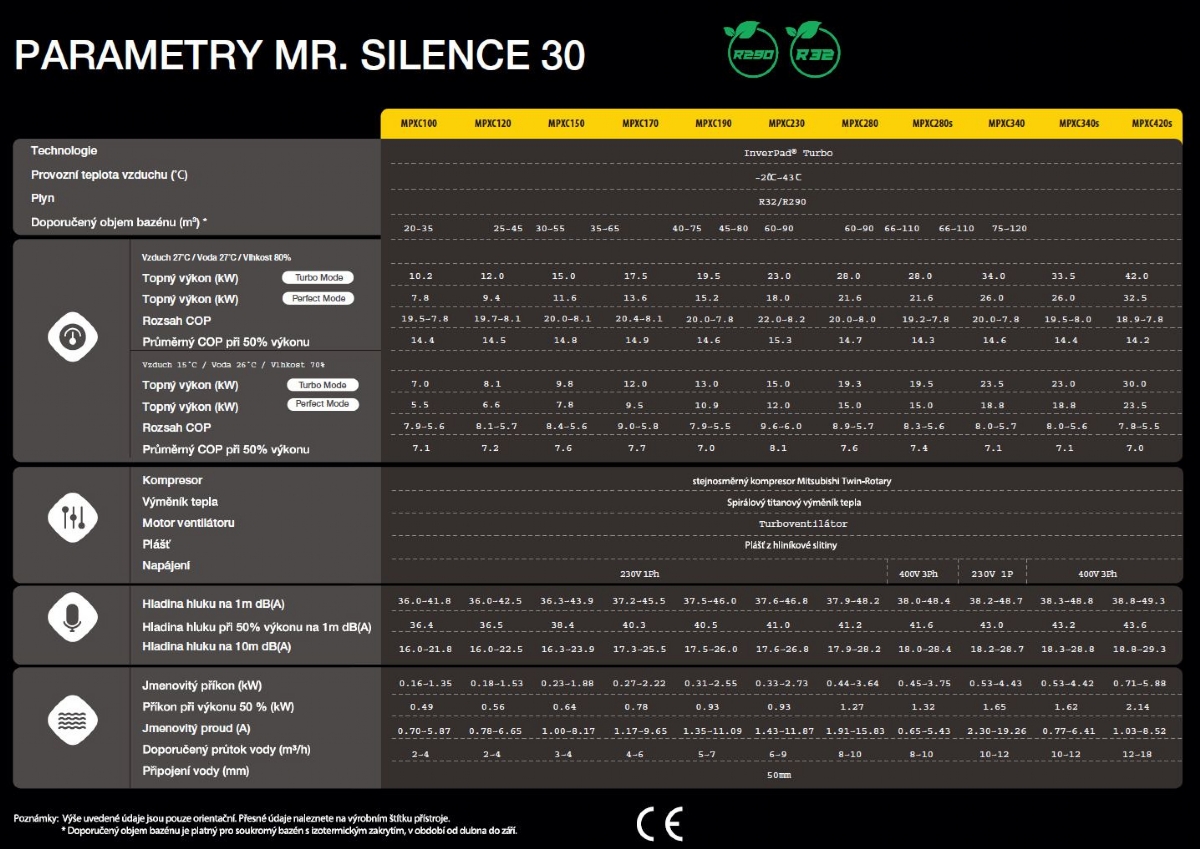Click the sliders icon beside Kompresor section
Image resolution: width=1200 pixels, height=849 pixels.
click(x=73, y=517)
